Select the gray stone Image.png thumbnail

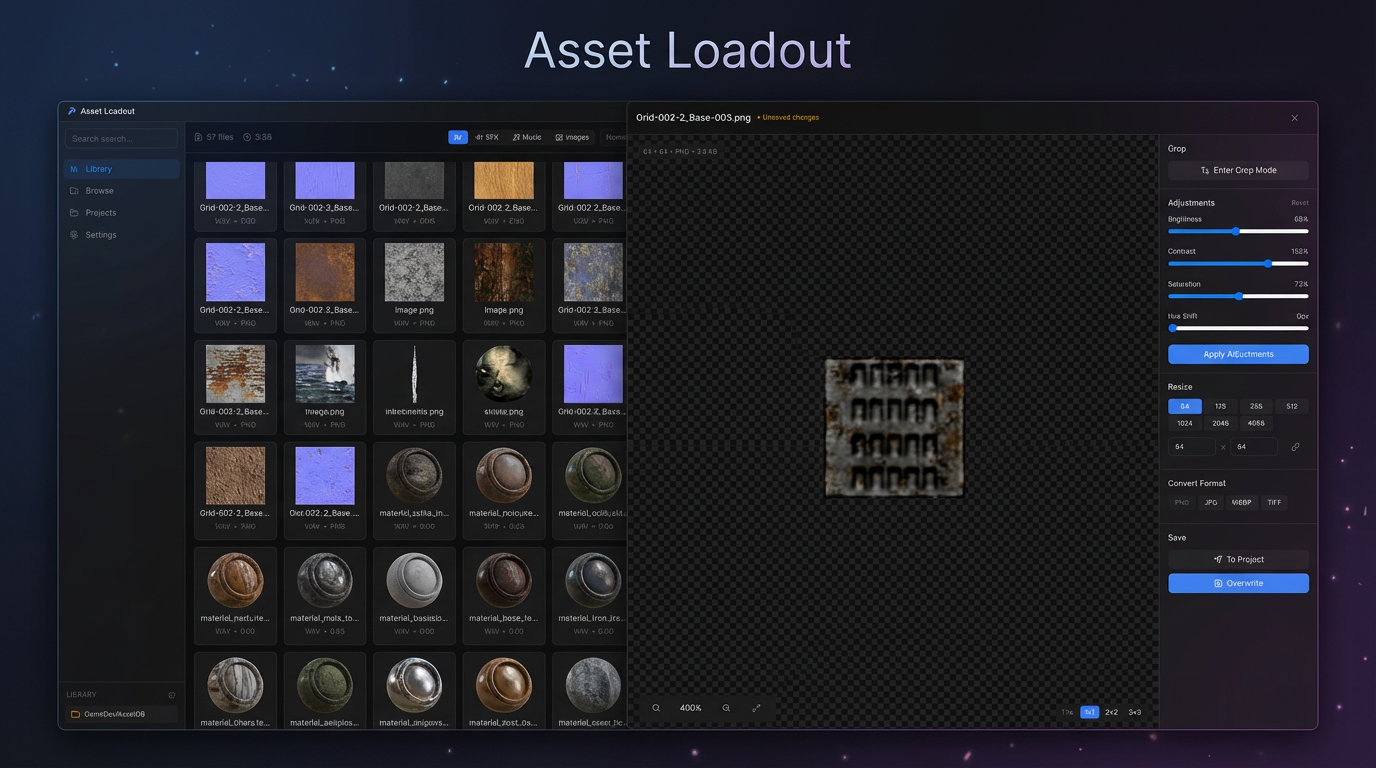click(415, 272)
